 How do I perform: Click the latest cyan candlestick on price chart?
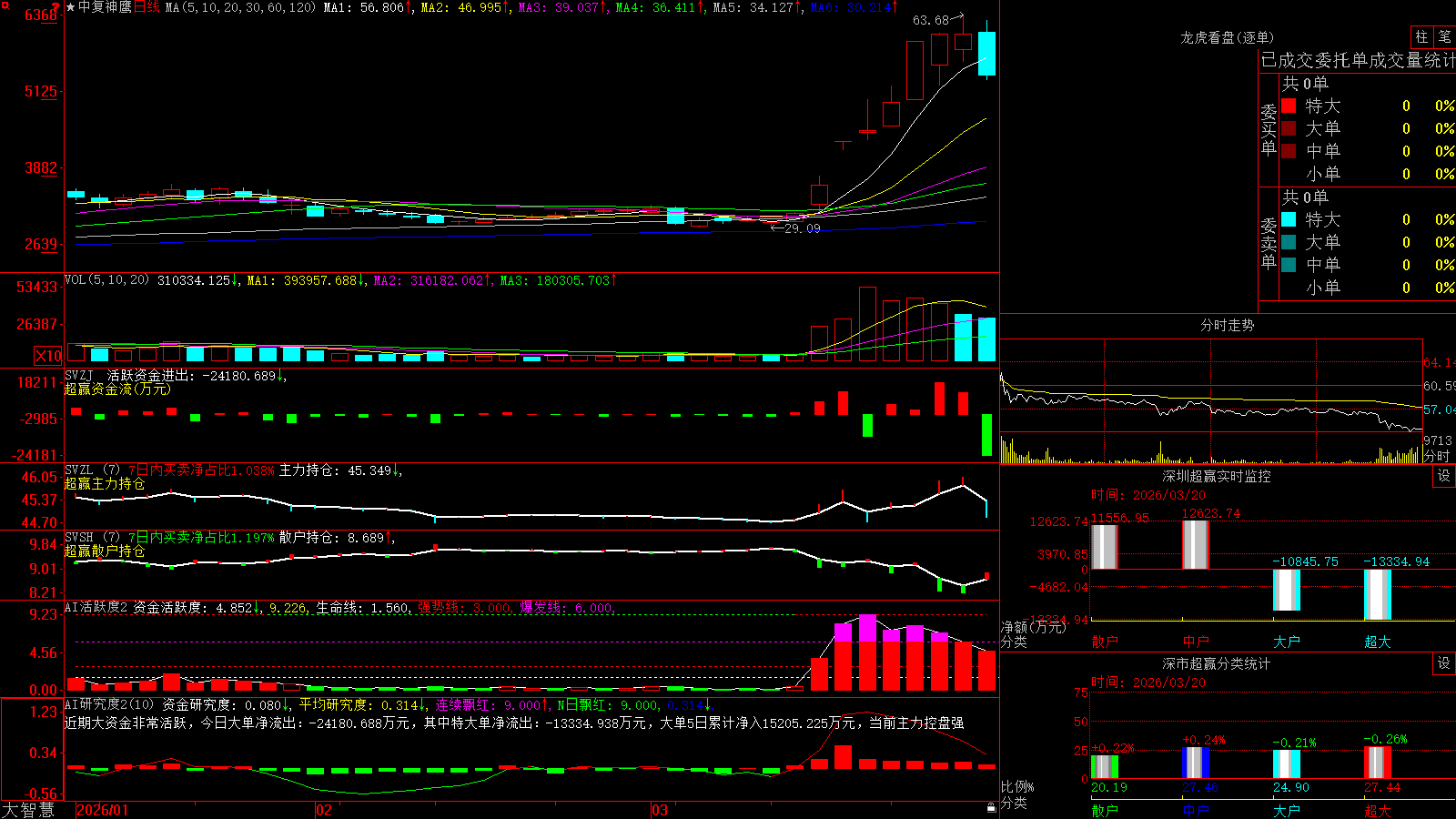click(x=986, y=54)
